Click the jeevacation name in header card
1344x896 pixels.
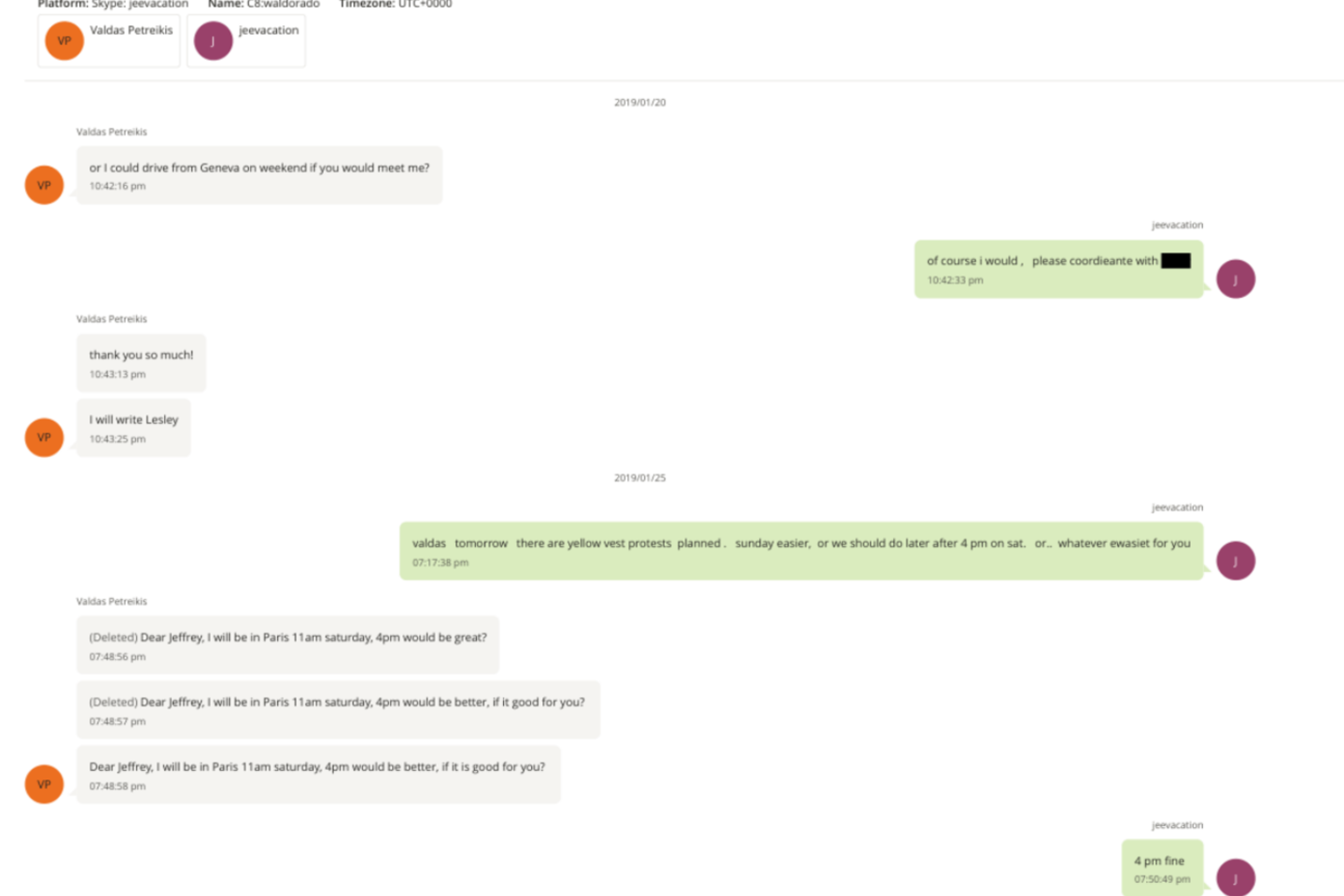click(269, 30)
